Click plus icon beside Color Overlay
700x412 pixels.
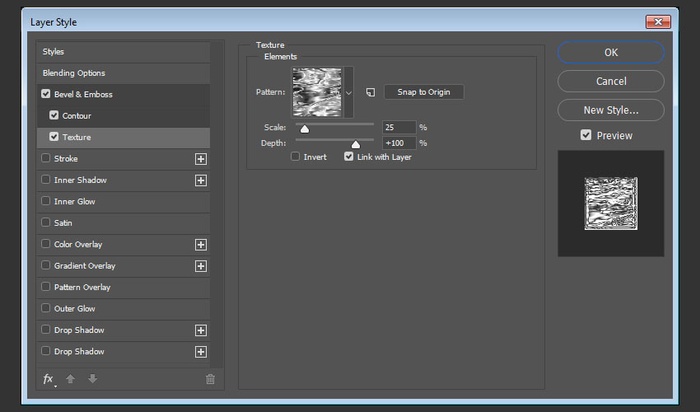pyautogui.click(x=200, y=245)
